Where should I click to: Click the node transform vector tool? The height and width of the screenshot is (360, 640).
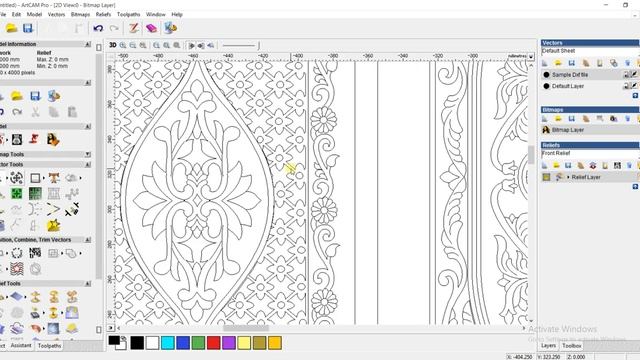point(17,178)
